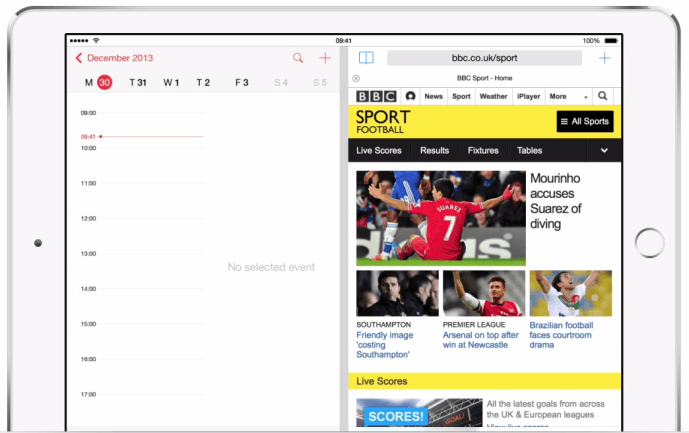
Task: Open News in BBC navigation
Action: click(433, 96)
